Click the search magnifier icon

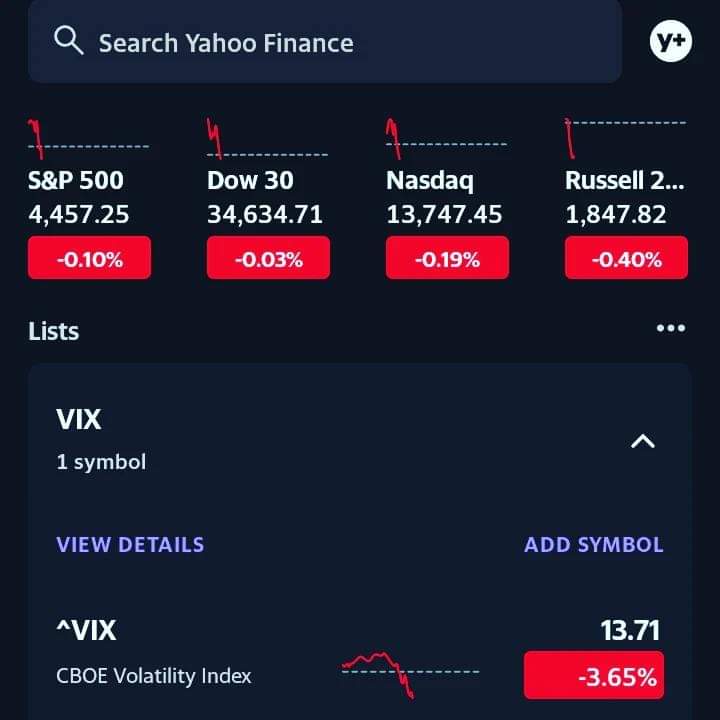click(68, 40)
